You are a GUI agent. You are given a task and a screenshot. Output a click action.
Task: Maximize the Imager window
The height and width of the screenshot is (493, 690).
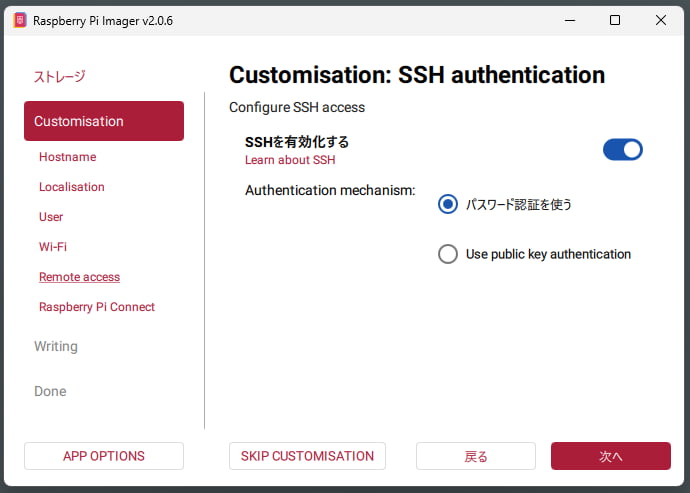615,20
